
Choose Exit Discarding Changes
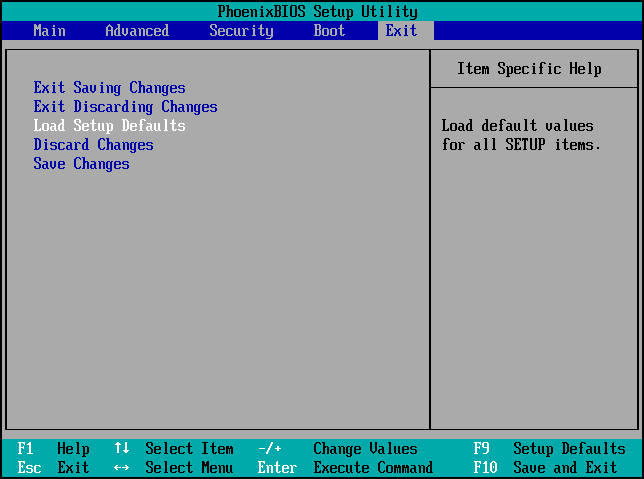[125, 107]
